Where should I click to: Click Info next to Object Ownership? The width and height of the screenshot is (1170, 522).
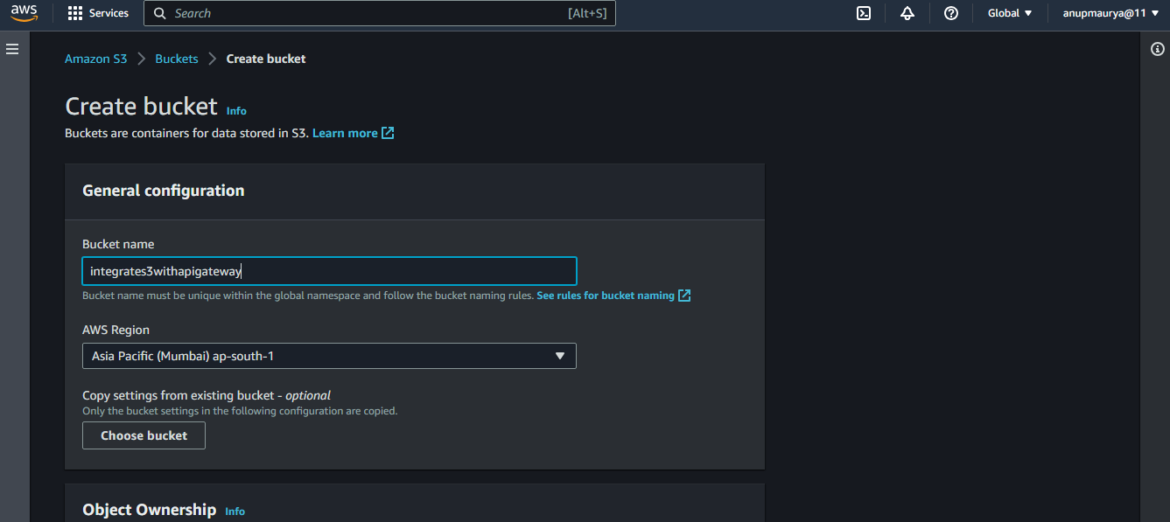point(234,511)
